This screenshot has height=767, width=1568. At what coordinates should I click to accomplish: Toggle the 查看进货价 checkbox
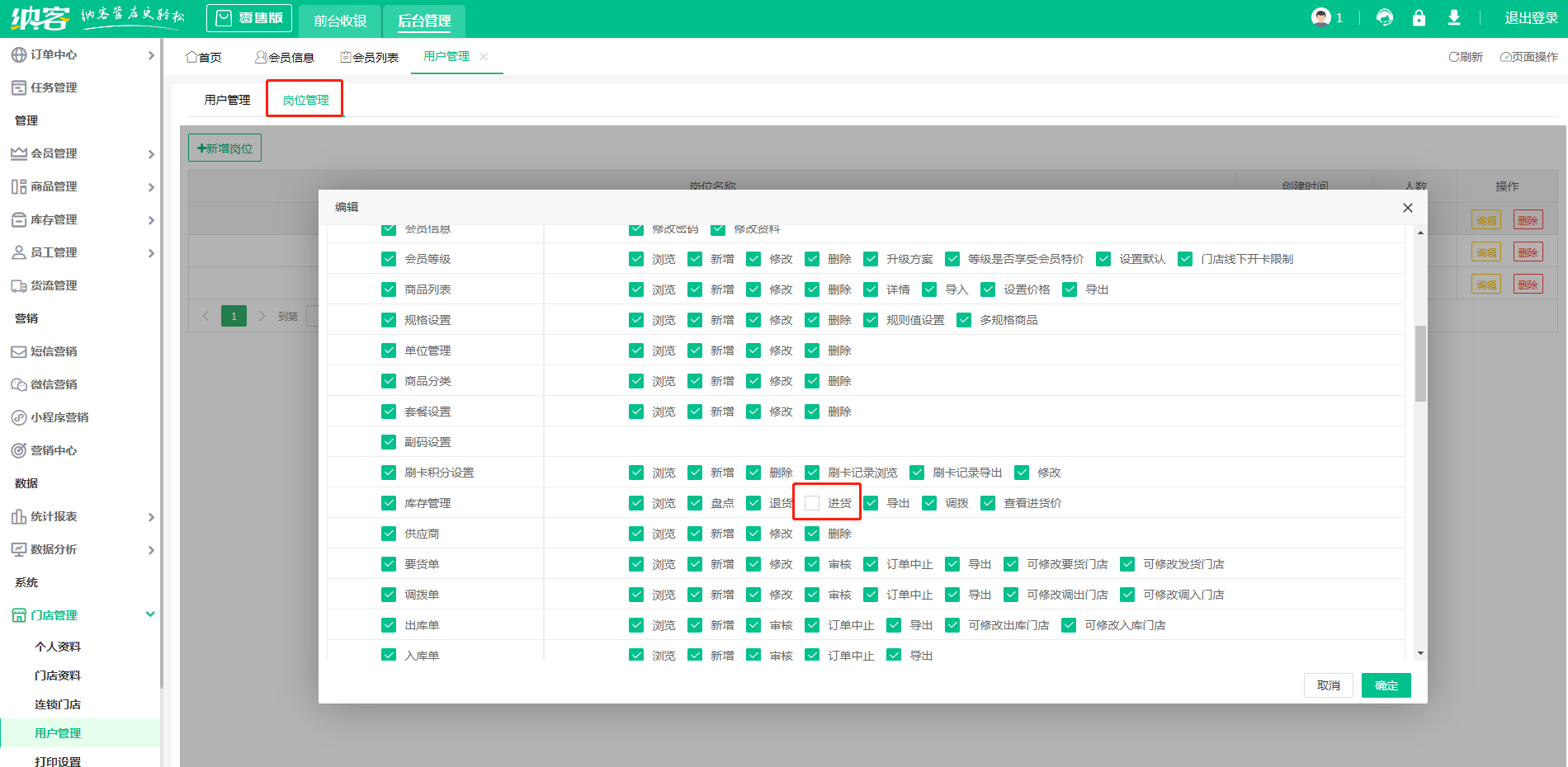[x=988, y=503]
